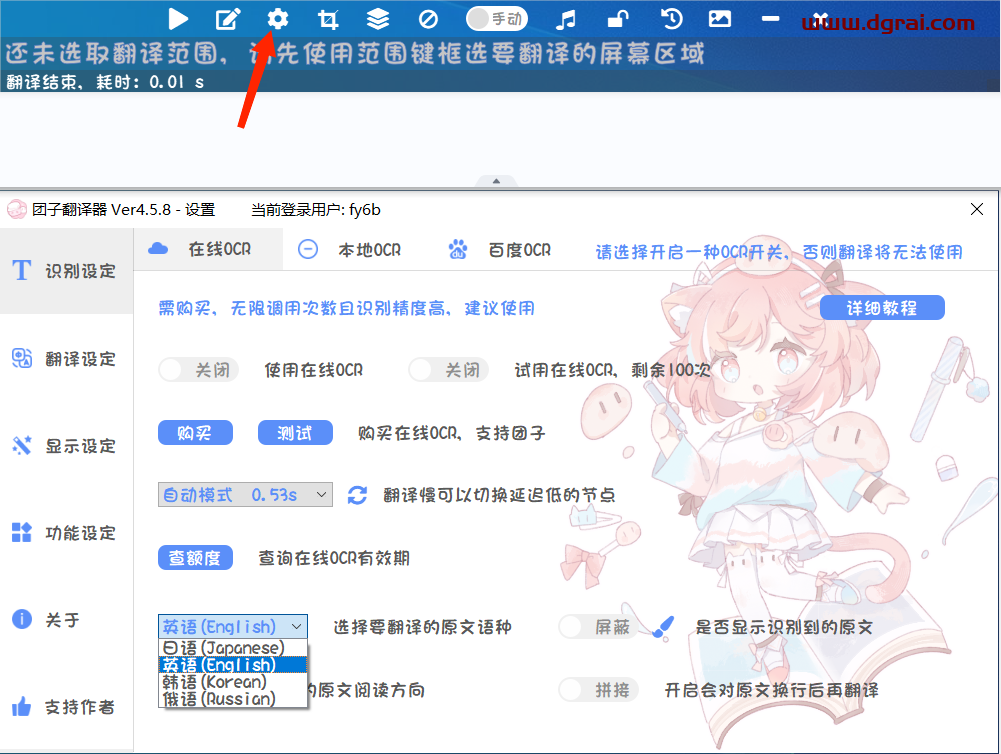Click the cloud icon on 在线OCR
The width and height of the screenshot is (1001, 754).
point(158,249)
